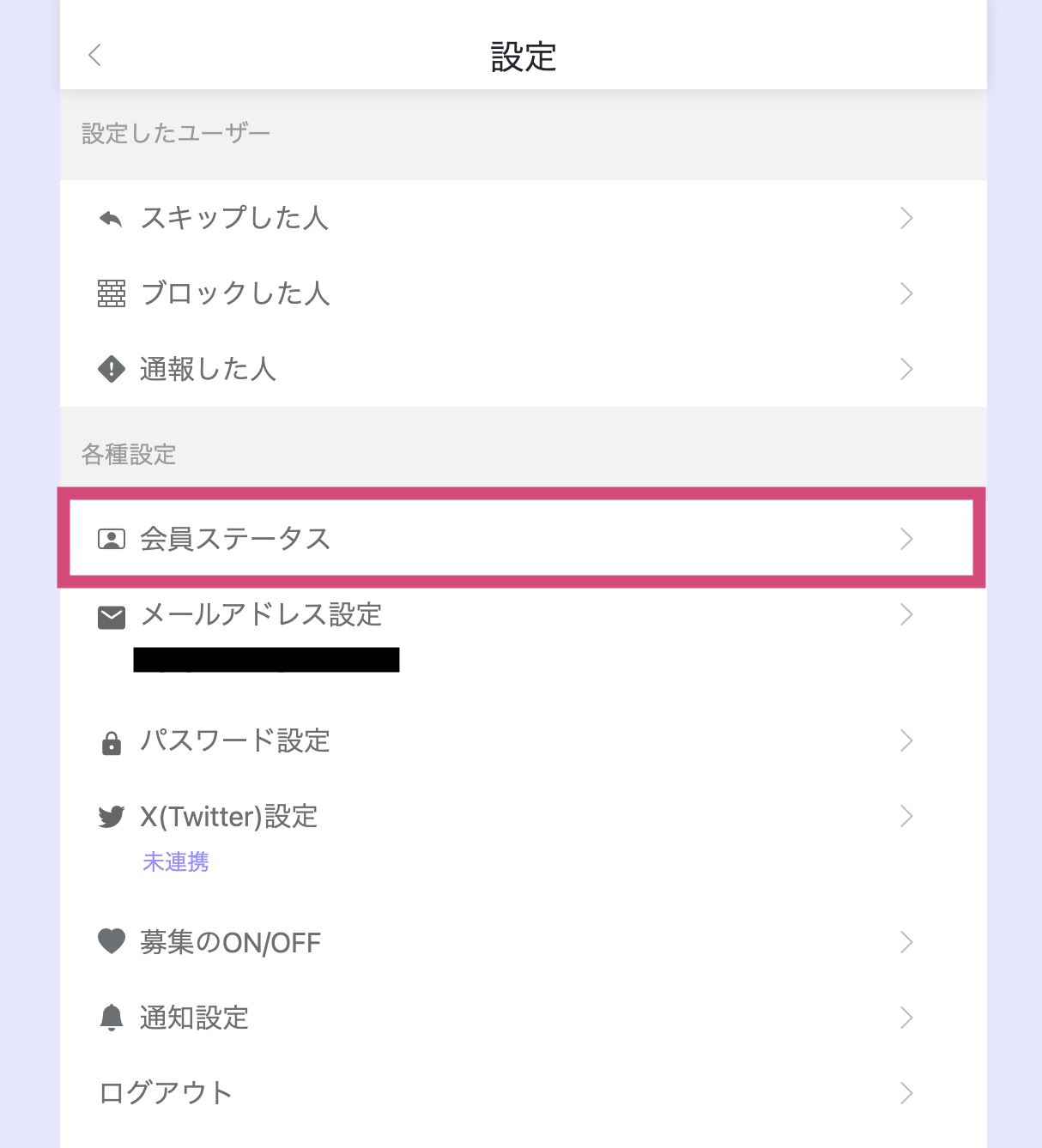
Task: Open the スキップした人 chevron
Action: click(906, 218)
